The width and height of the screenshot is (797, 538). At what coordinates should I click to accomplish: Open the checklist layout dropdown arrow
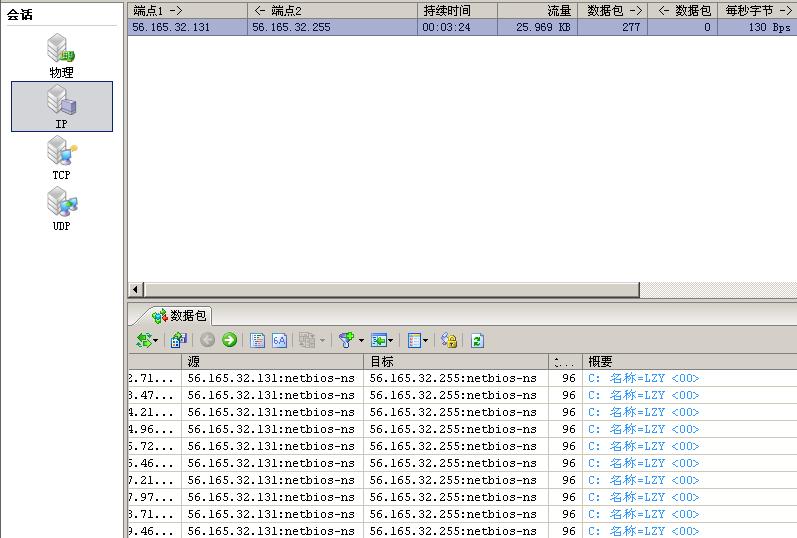point(425,340)
